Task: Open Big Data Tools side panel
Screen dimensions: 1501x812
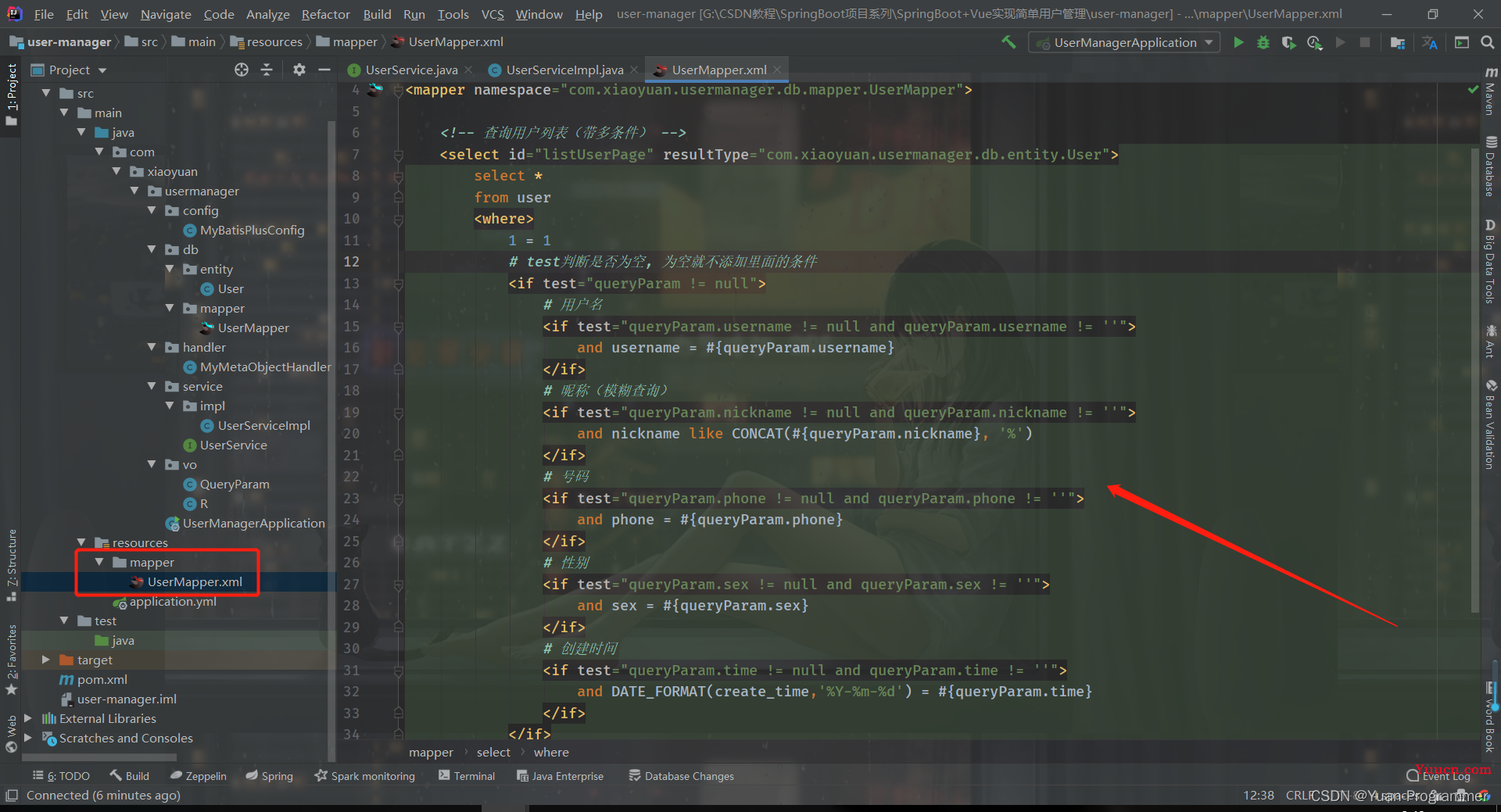Action: 1490,261
